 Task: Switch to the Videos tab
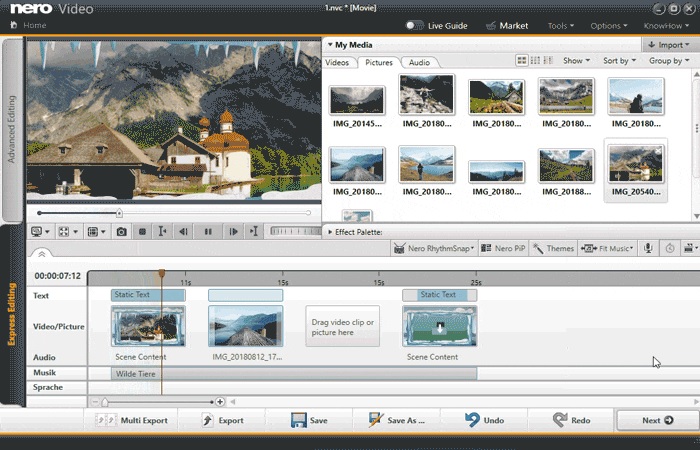coord(339,62)
